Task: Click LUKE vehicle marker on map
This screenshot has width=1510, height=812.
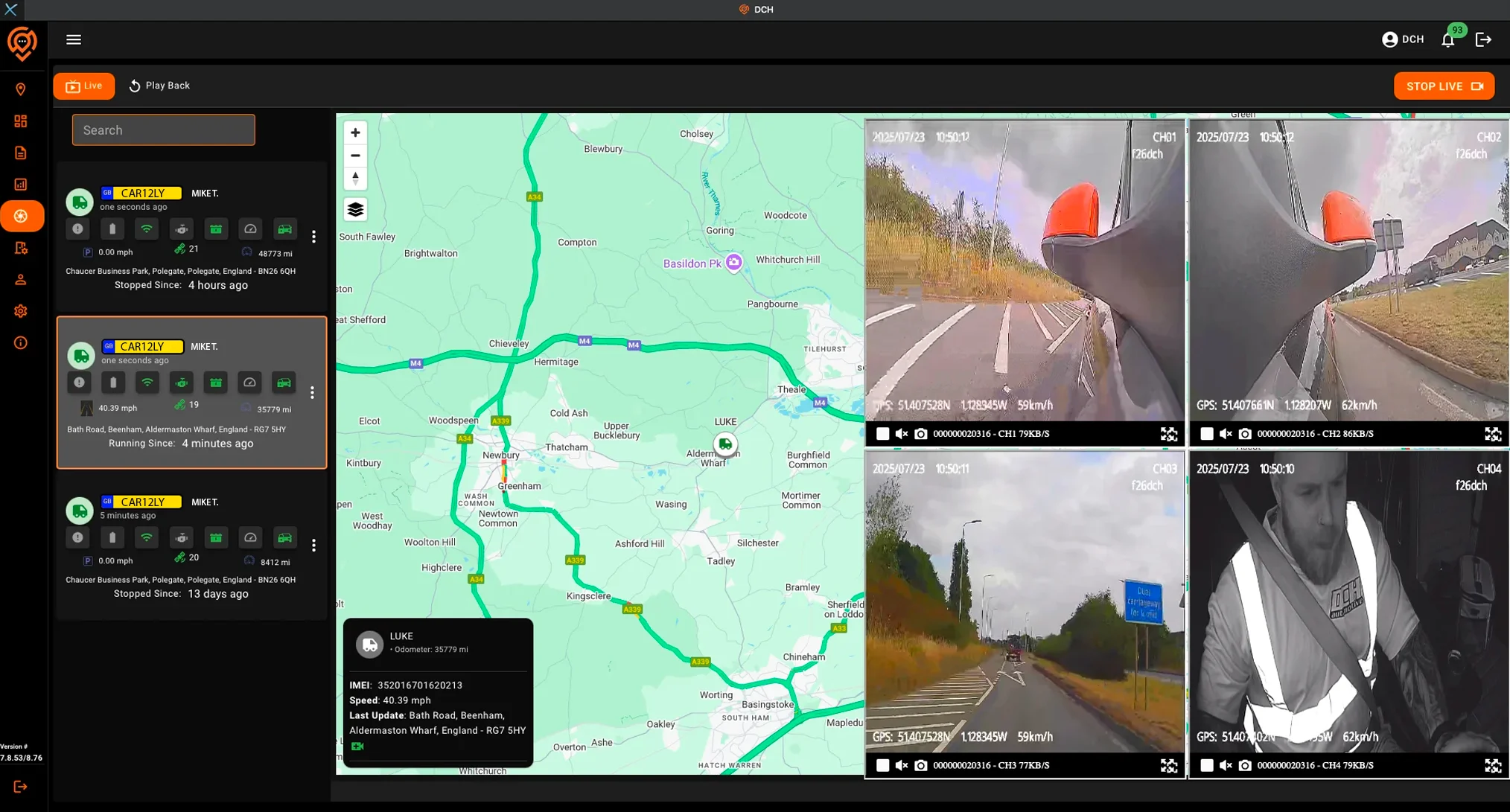Action: coord(724,444)
